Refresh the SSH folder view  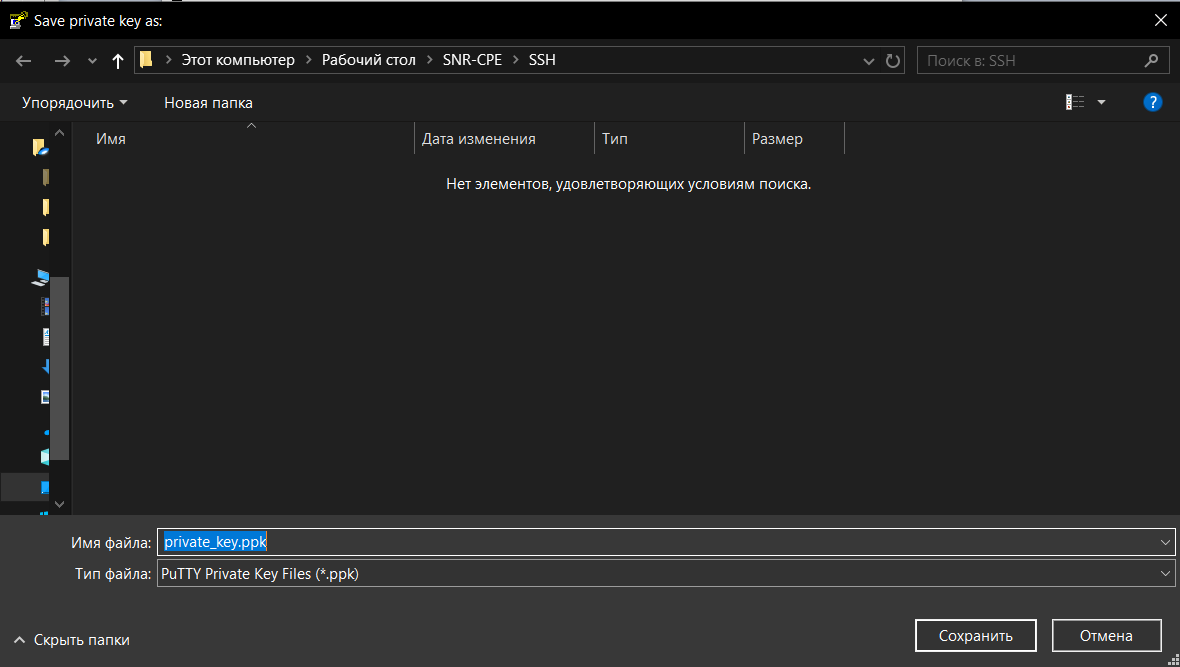(x=893, y=60)
